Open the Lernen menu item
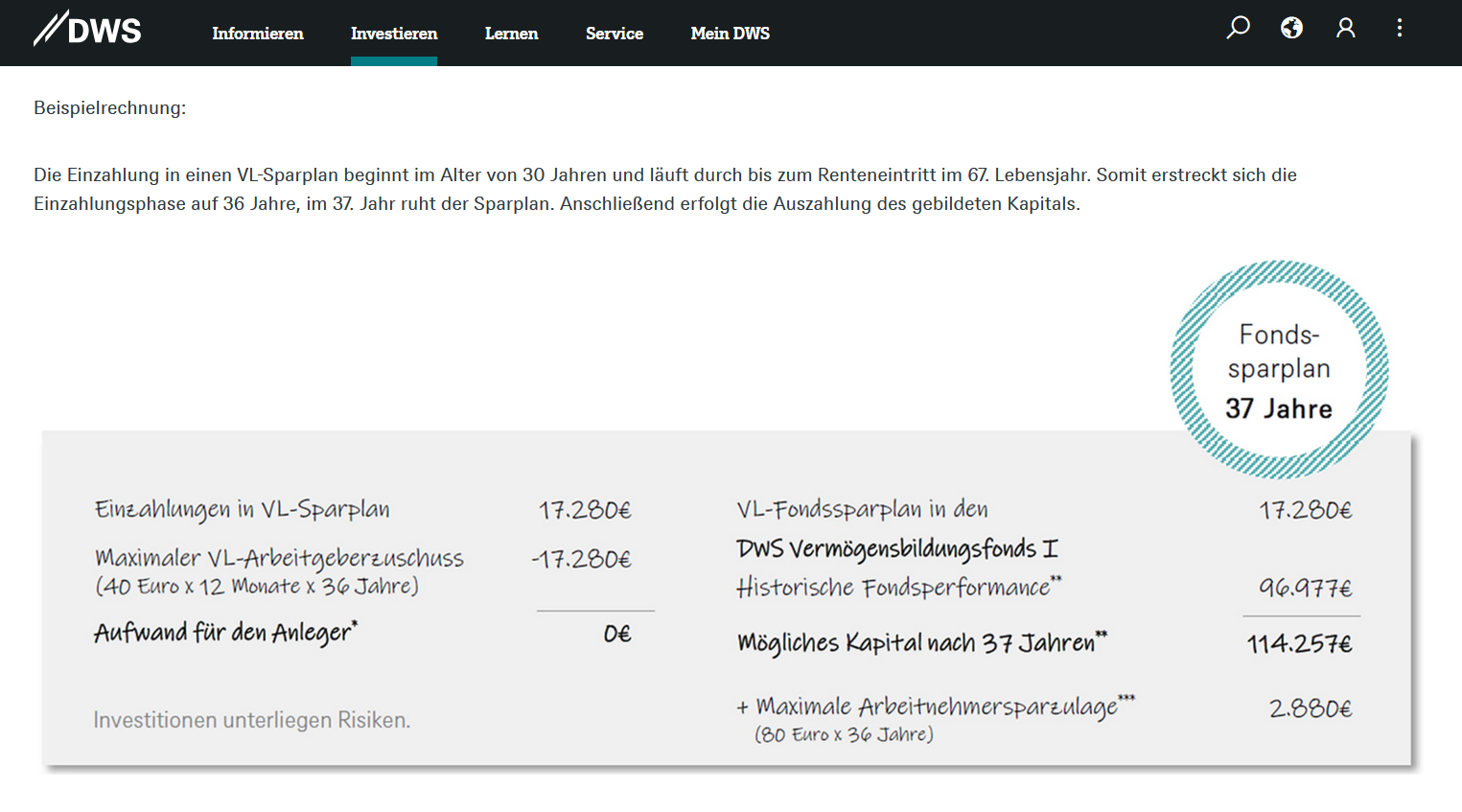The height and width of the screenshot is (812, 1462). coord(511,34)
